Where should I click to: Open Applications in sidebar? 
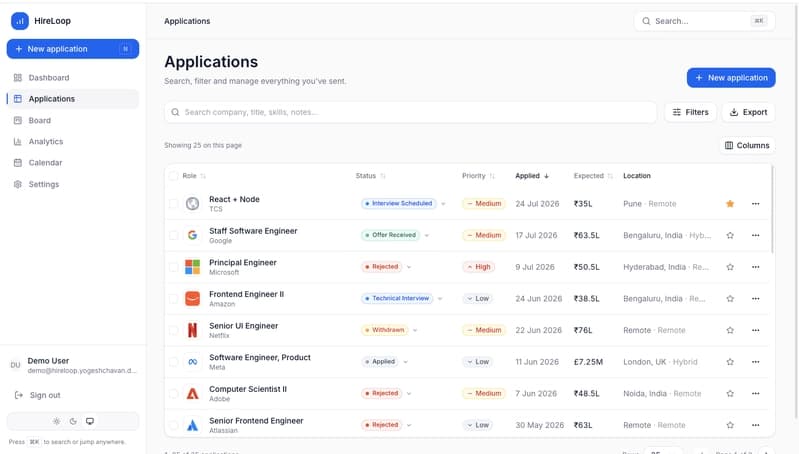[x=72, y=99]
